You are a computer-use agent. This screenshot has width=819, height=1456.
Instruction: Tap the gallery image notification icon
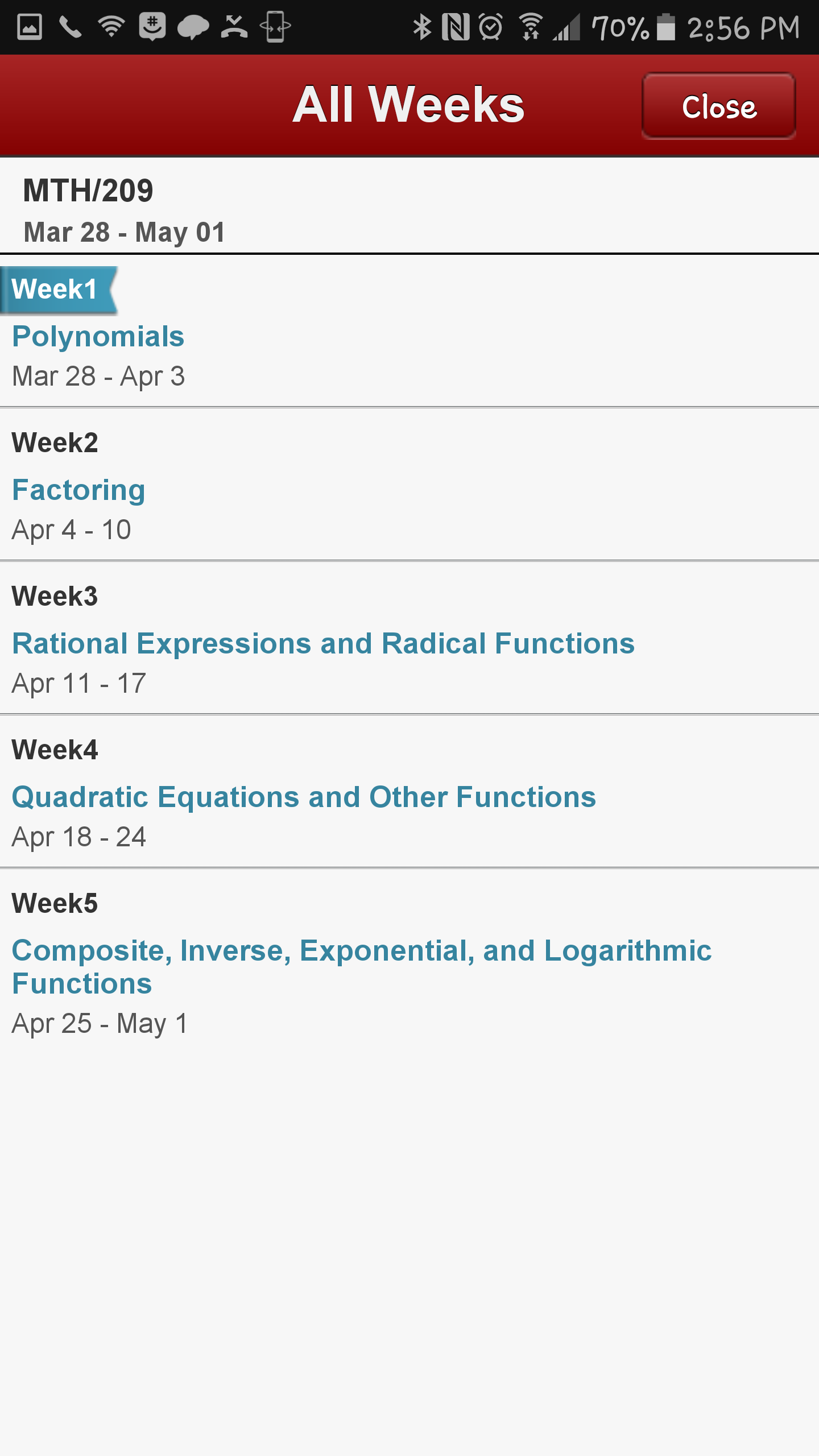(30, 27)
